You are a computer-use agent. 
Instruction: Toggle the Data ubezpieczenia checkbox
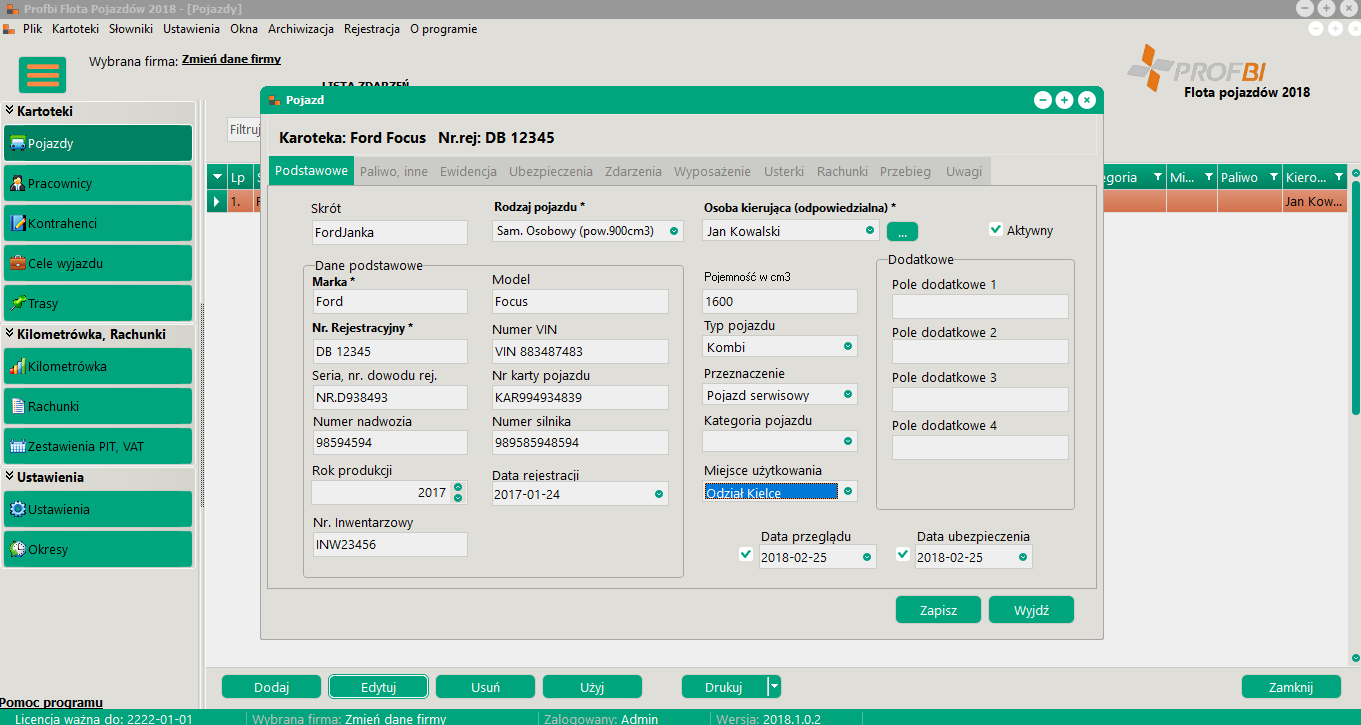pyautogui.click(x=903, y=555)
